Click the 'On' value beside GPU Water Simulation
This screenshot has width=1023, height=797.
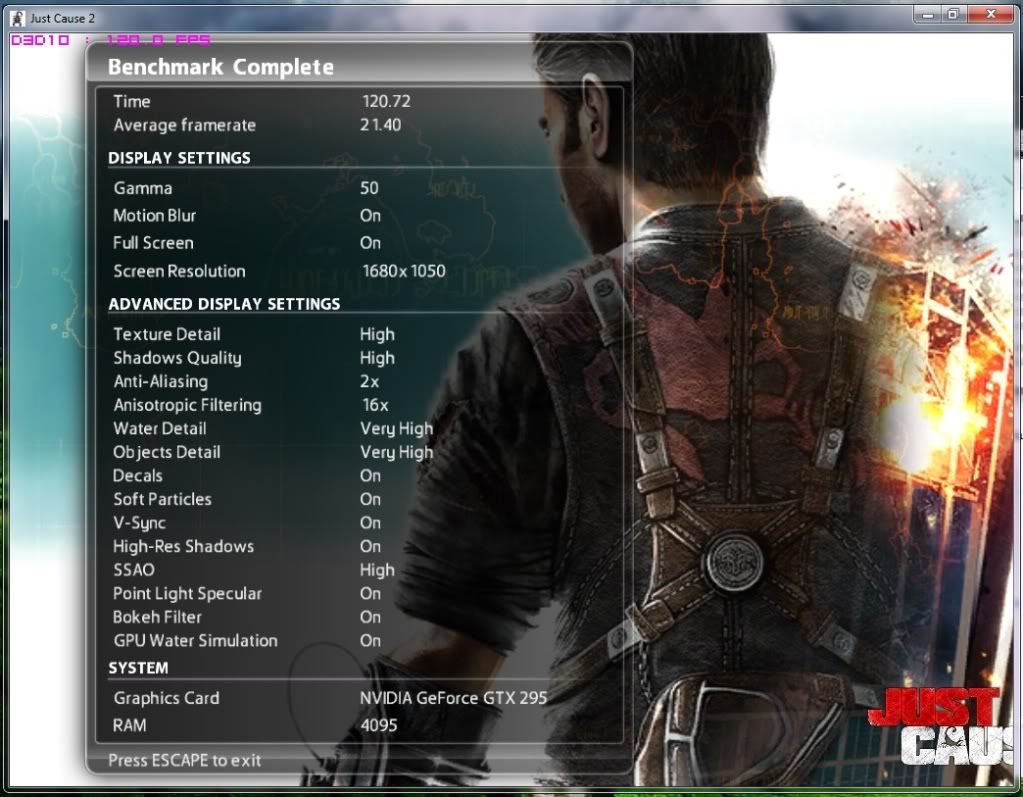click(x=370, y=640)
